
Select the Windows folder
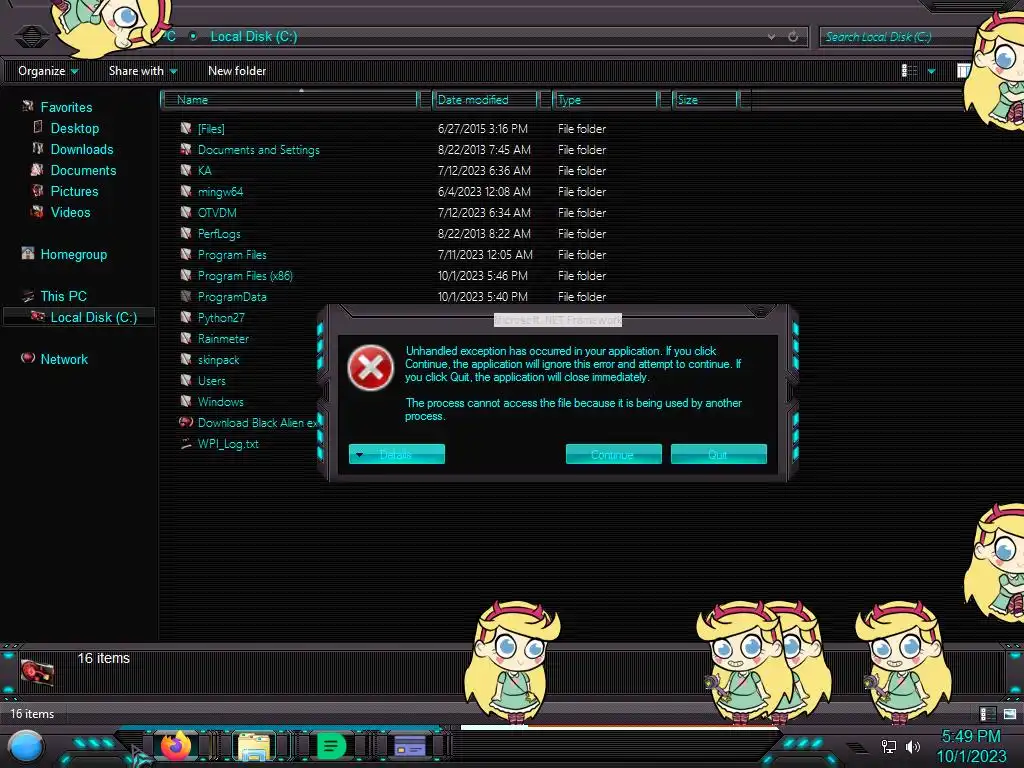220,402
